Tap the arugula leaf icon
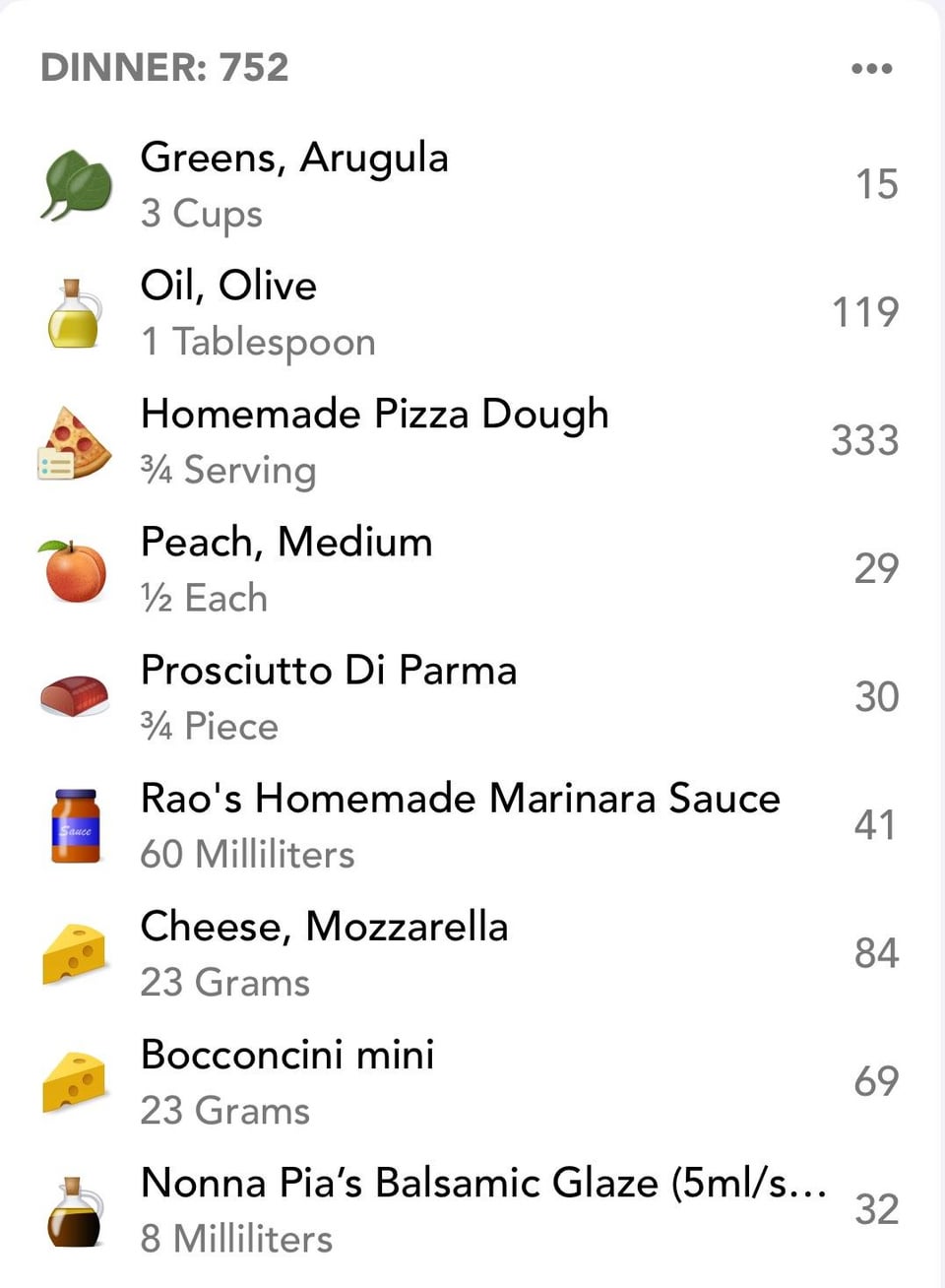Screen dimensions: 945x1288 point(76,185)
